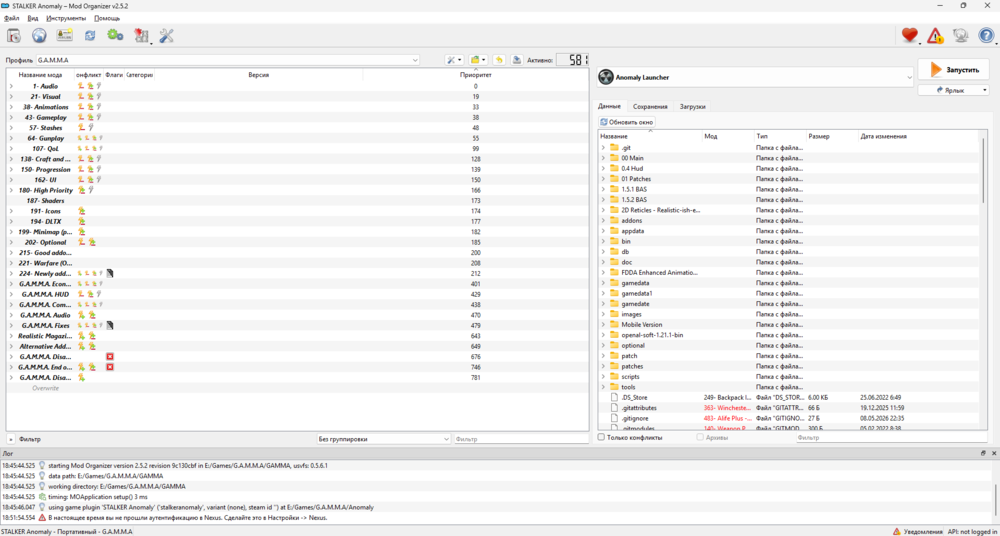Click the create backup icon near Активно
Image resolution: width=1000 pixels, height=536 pixels.
click(x=517, y=60)
